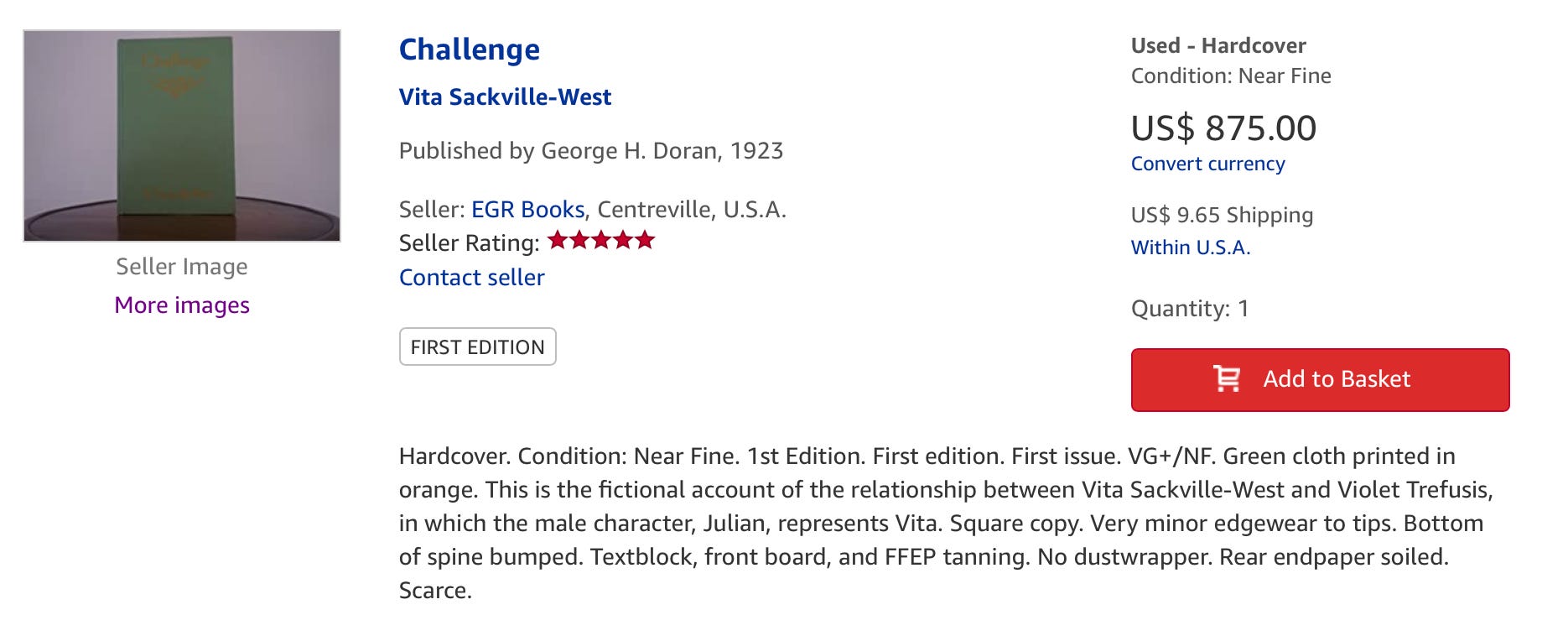Click the Quantity: 1 label
The width and height of the screenshot is (1568, 641).
(x=1190, y=309)
